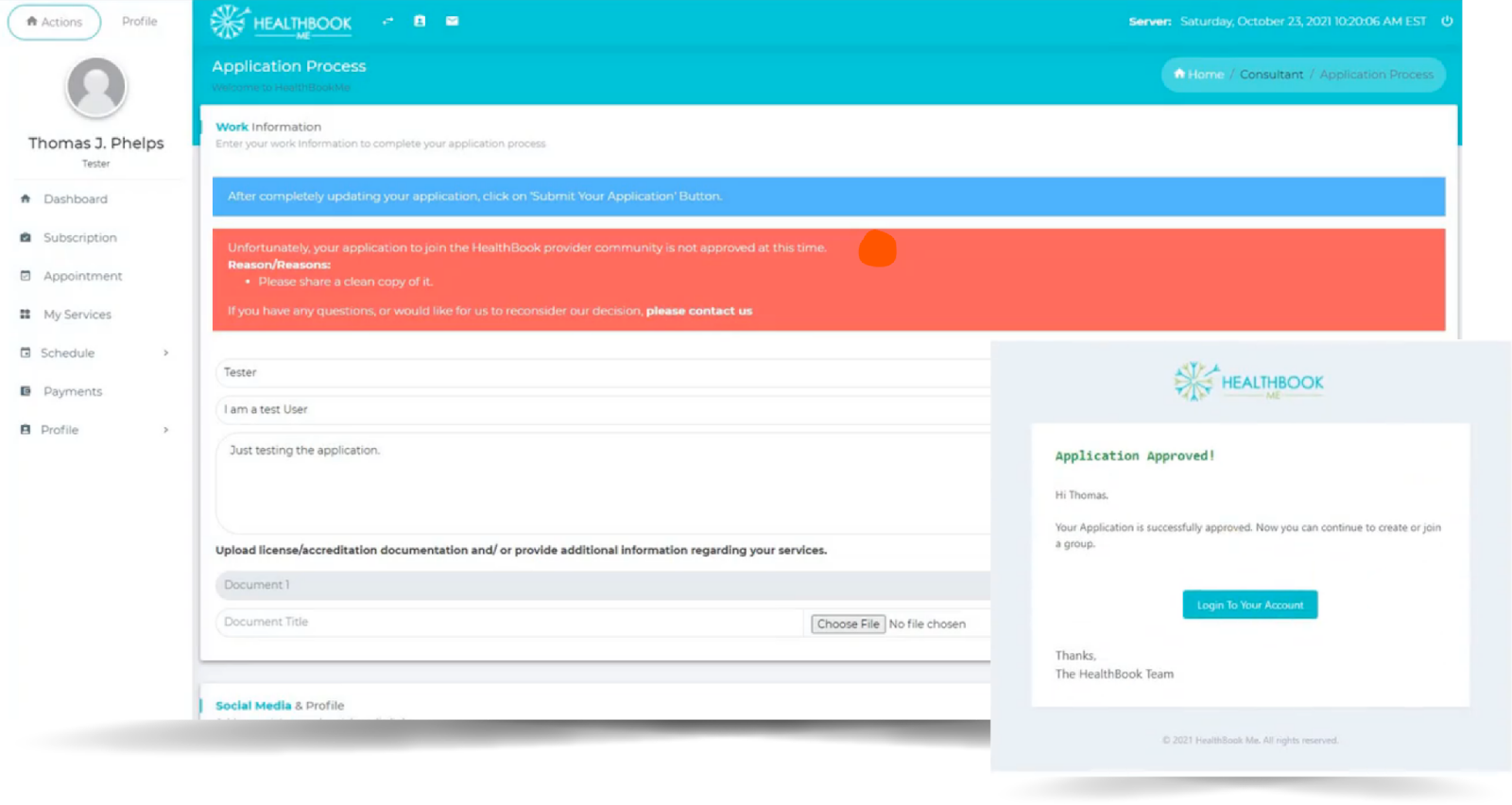1512x805 pixels.
Task: Click the HealthBook Me logo in header
Action: pyautogui.click(x=282, y=22)
